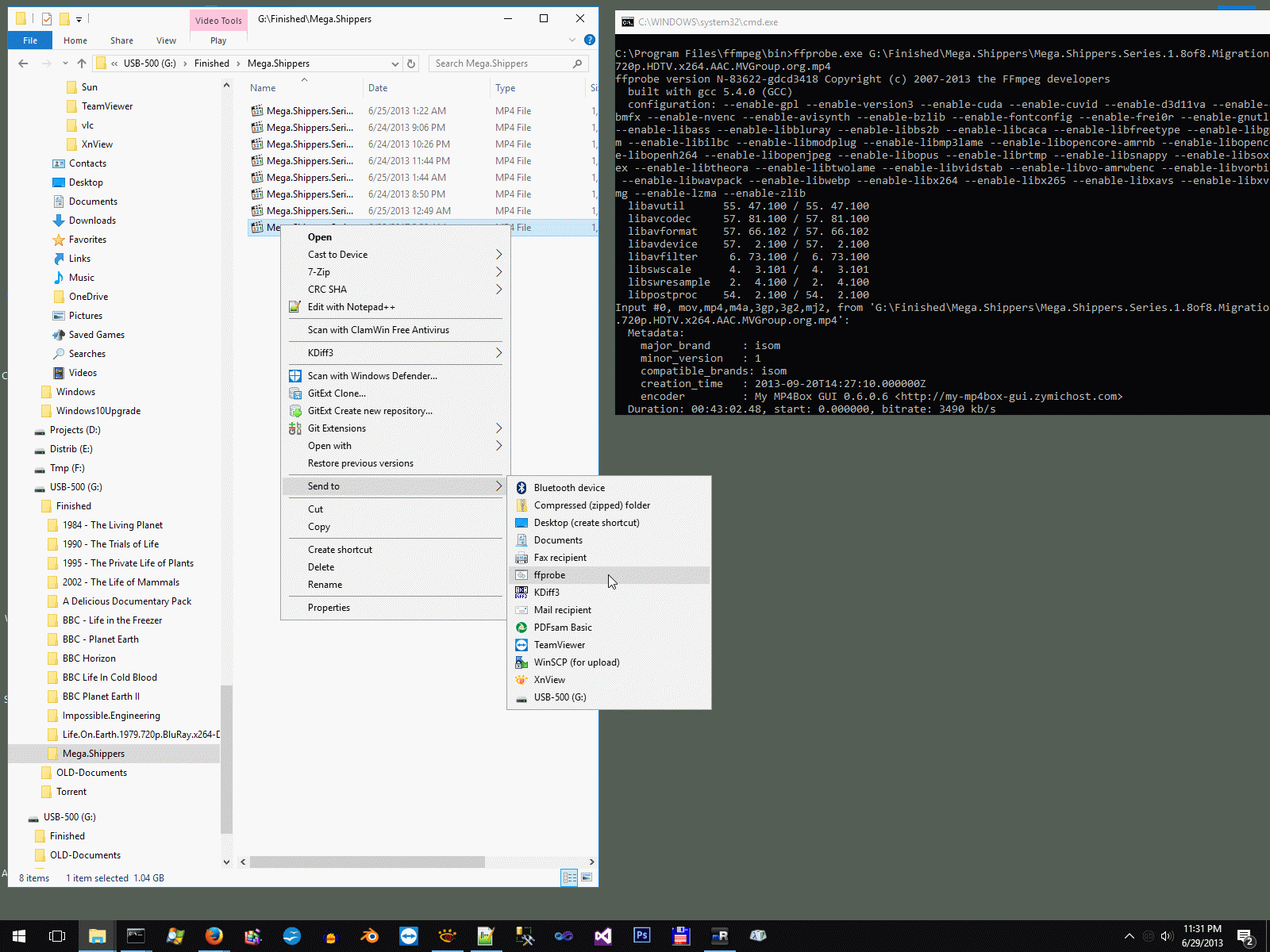Open Task View from the taskbar
The image size is (1270, 952).
point(57,936)
